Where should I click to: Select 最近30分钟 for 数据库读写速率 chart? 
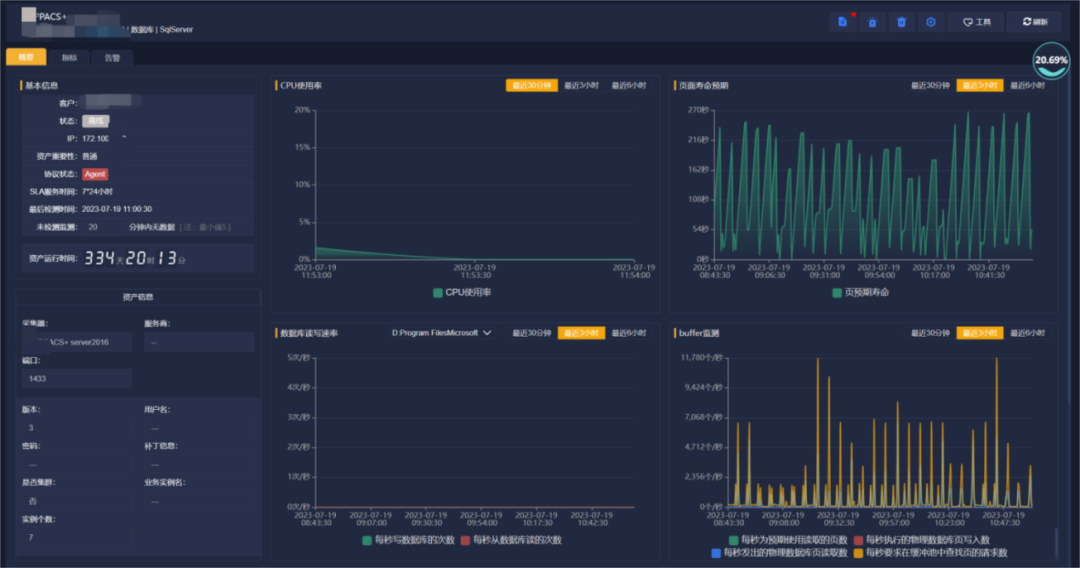(532, 333)
